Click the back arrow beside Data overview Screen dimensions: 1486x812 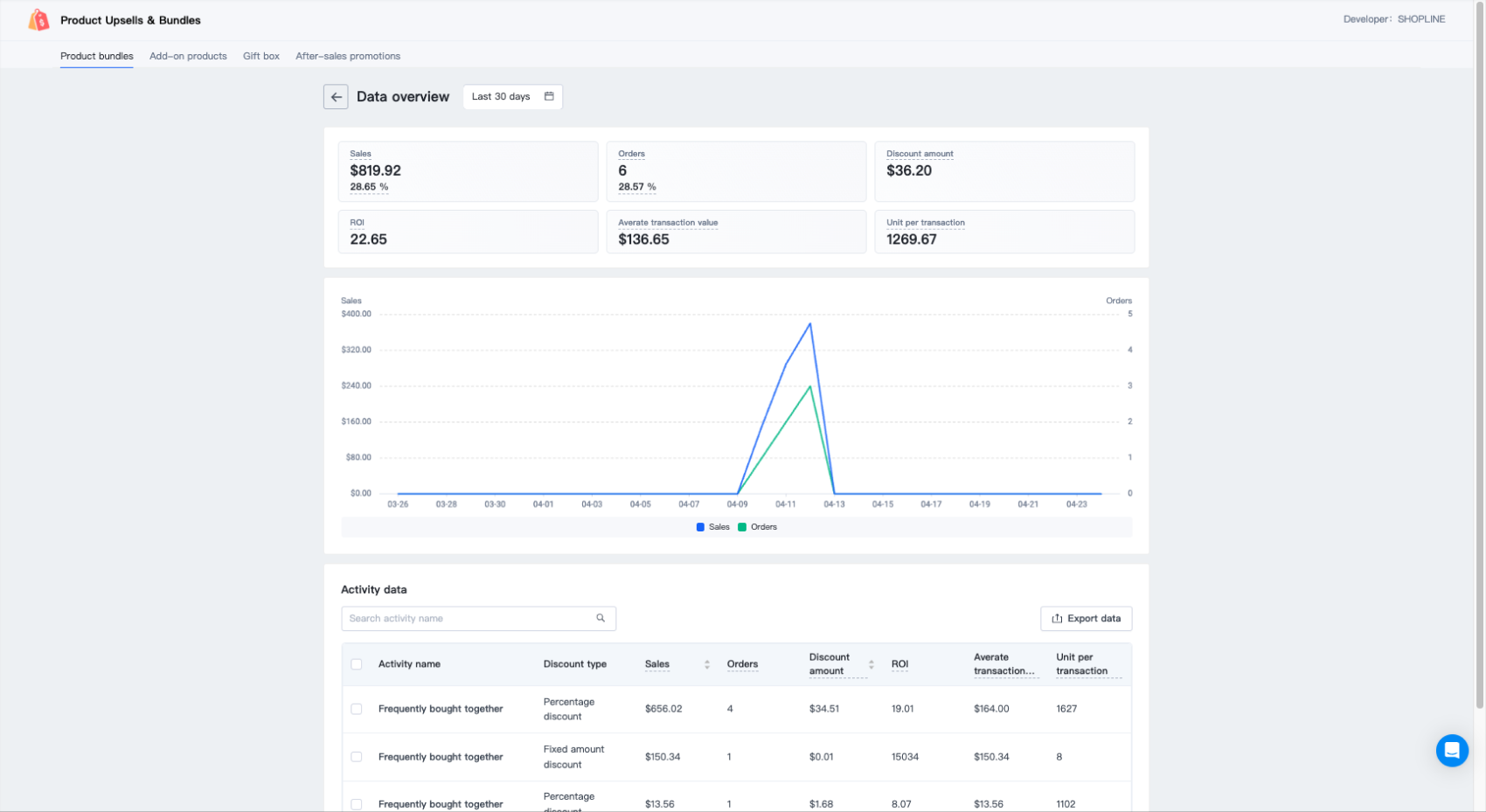[336, 97]
